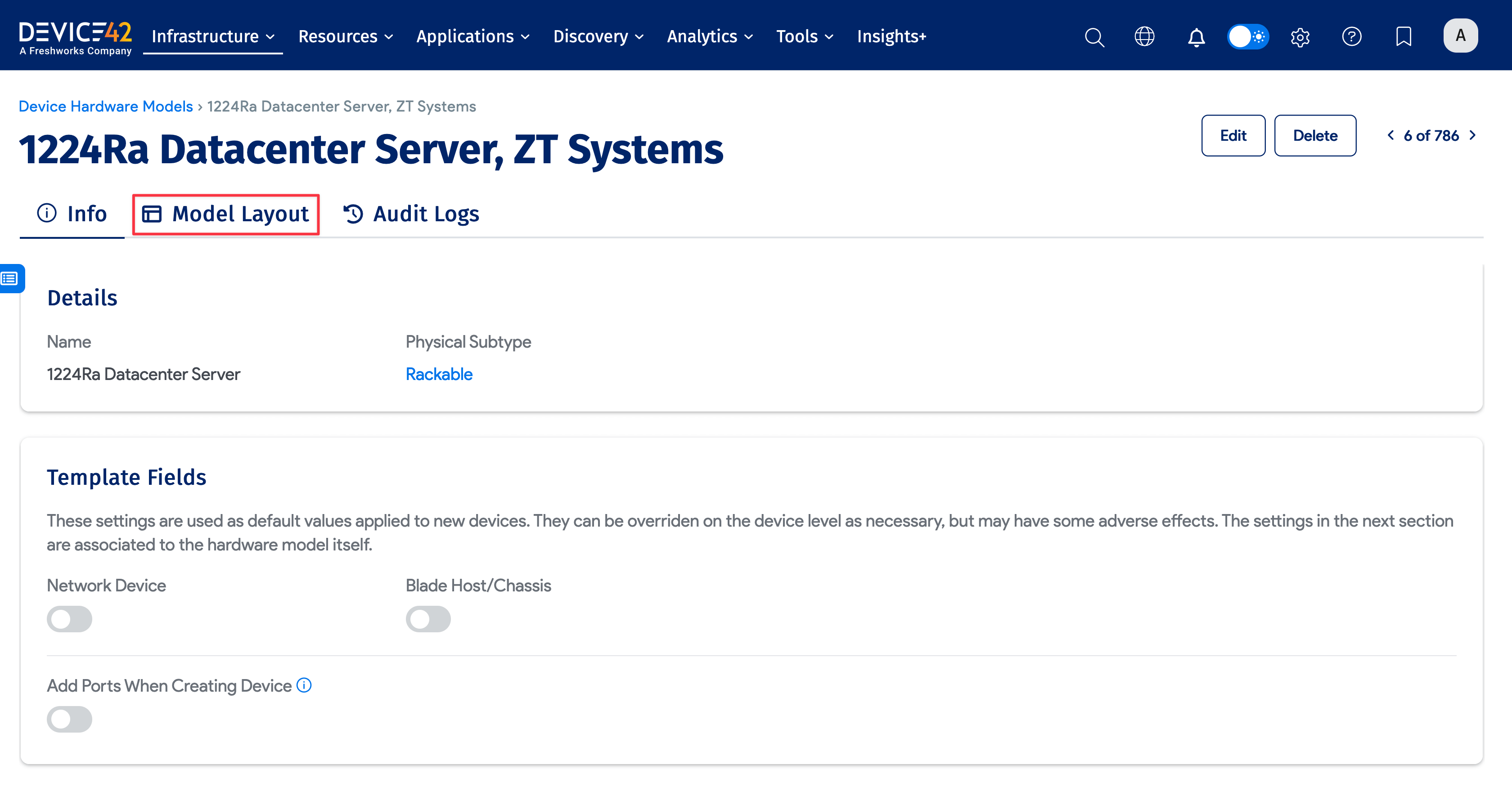Image resolution: width=1512 pixels, height=796 pixels.
Task: Switch to the Audit Logs tab
Action: (x=411, y=214)
